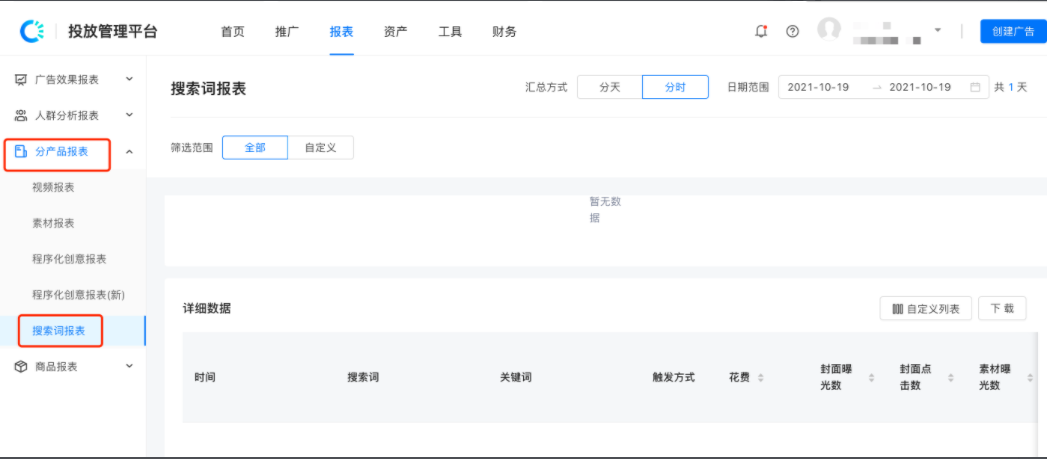This screenshot has width=1047, height=459.
Task: Open 搜索词报表 in sidebar
Action: 59,331
